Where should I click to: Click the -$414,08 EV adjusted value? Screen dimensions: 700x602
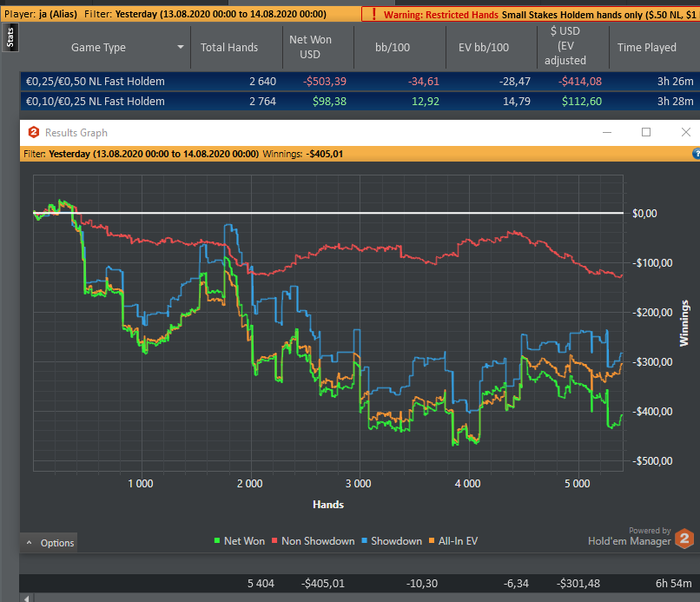click(580, 81)
